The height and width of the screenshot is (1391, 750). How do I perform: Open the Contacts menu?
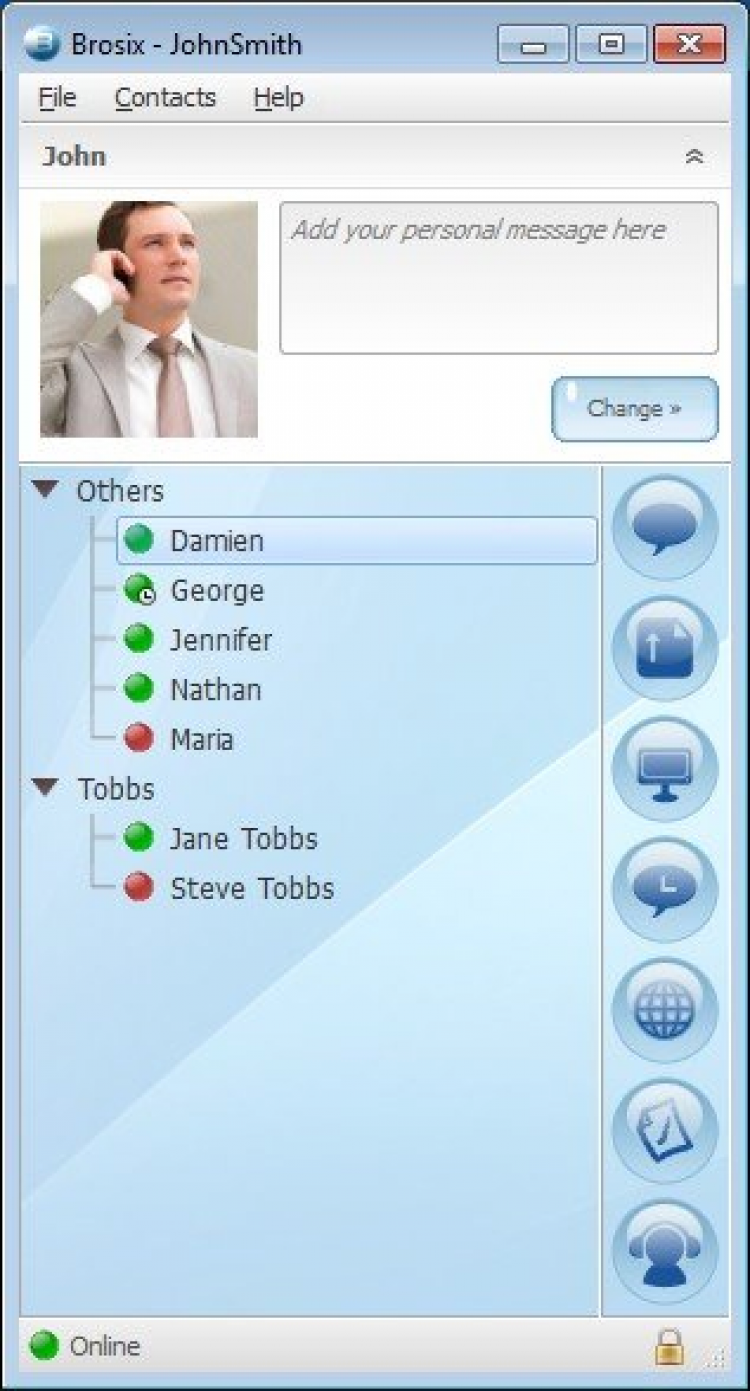165,98
